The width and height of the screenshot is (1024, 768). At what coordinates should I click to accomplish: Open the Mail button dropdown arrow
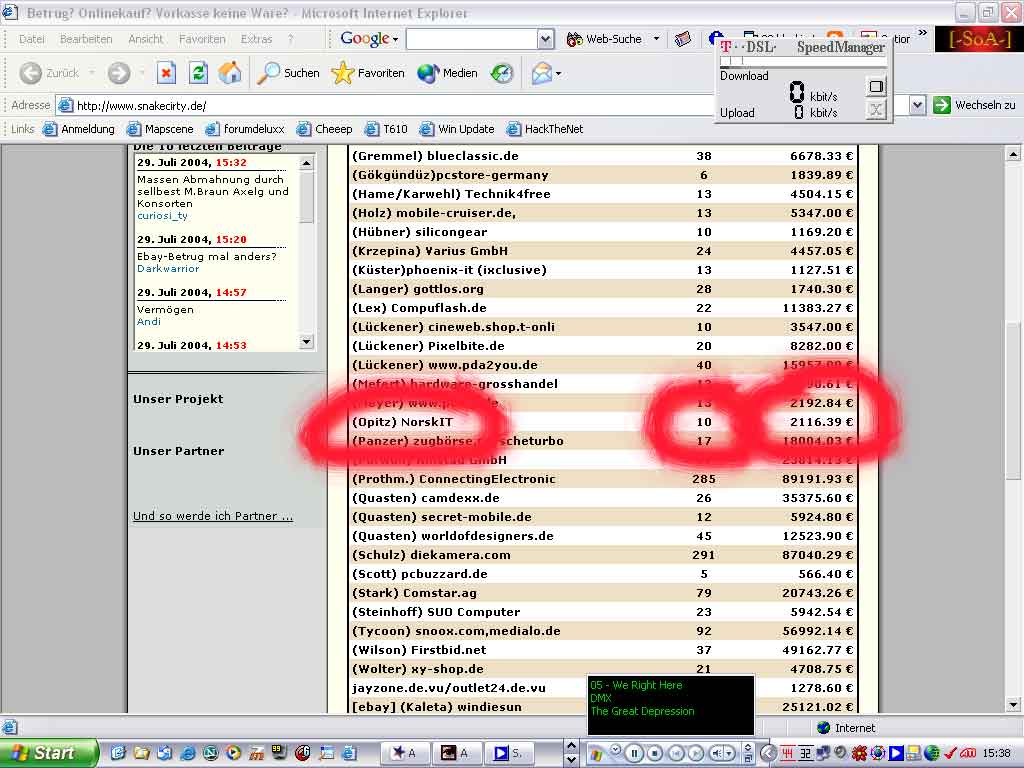pos(558,74)
